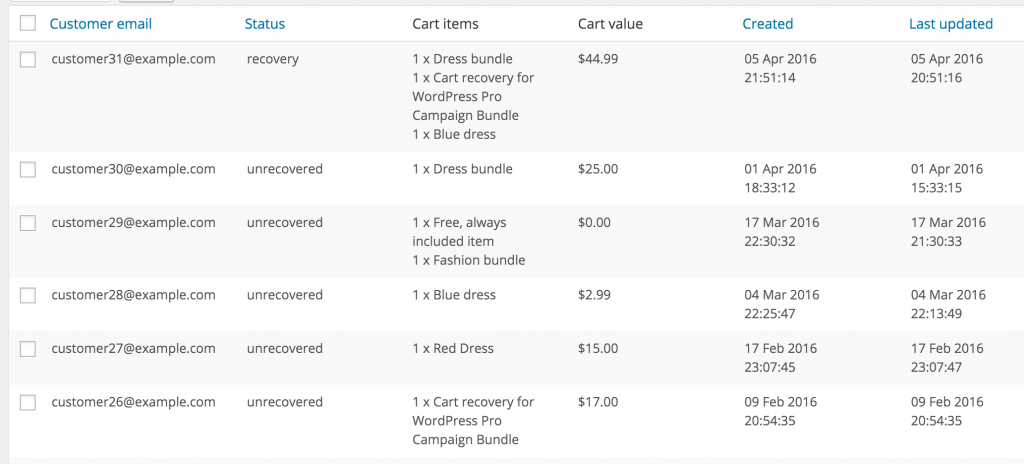1024x464 pixels.
Task: Click the '1 x Red Dress' cart item
Action: point(453,348)
